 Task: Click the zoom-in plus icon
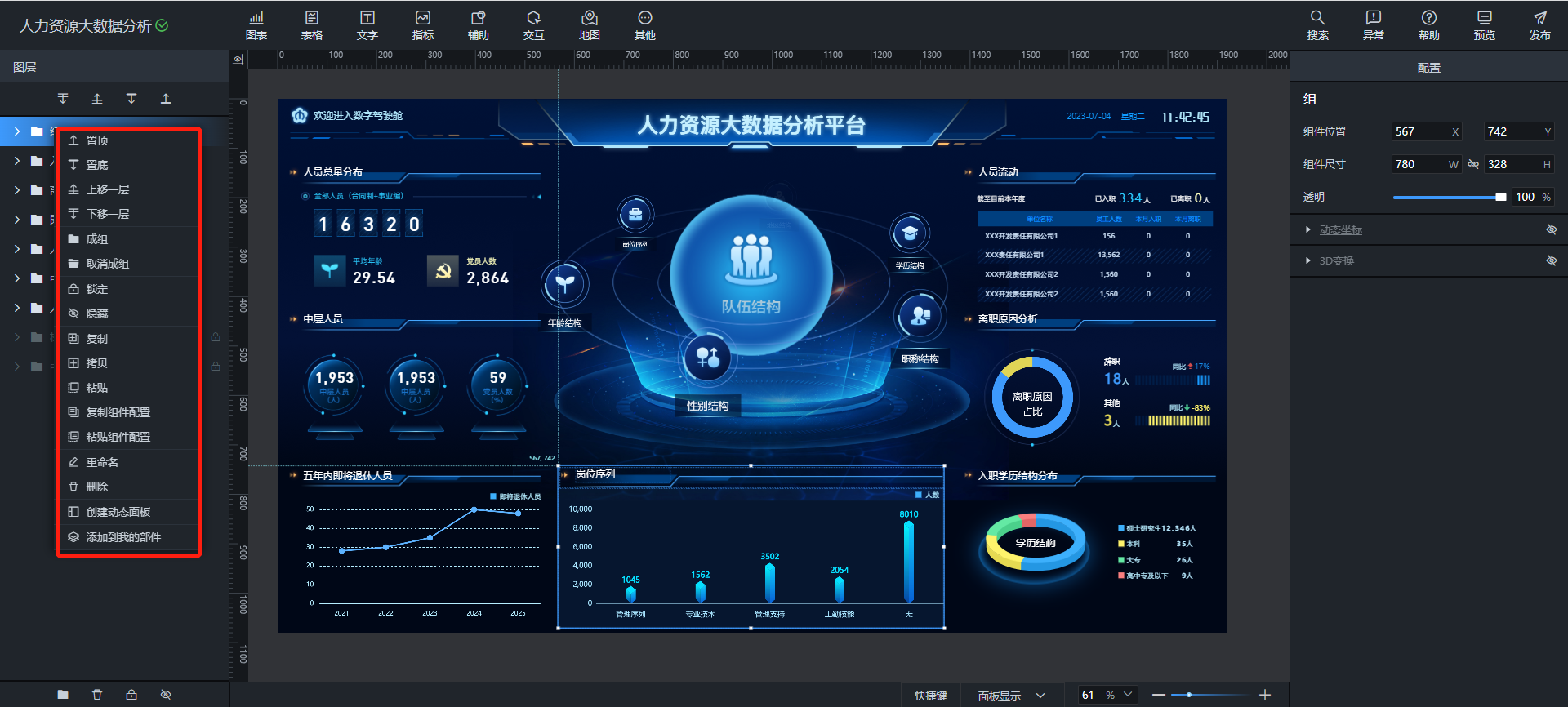1264,695
